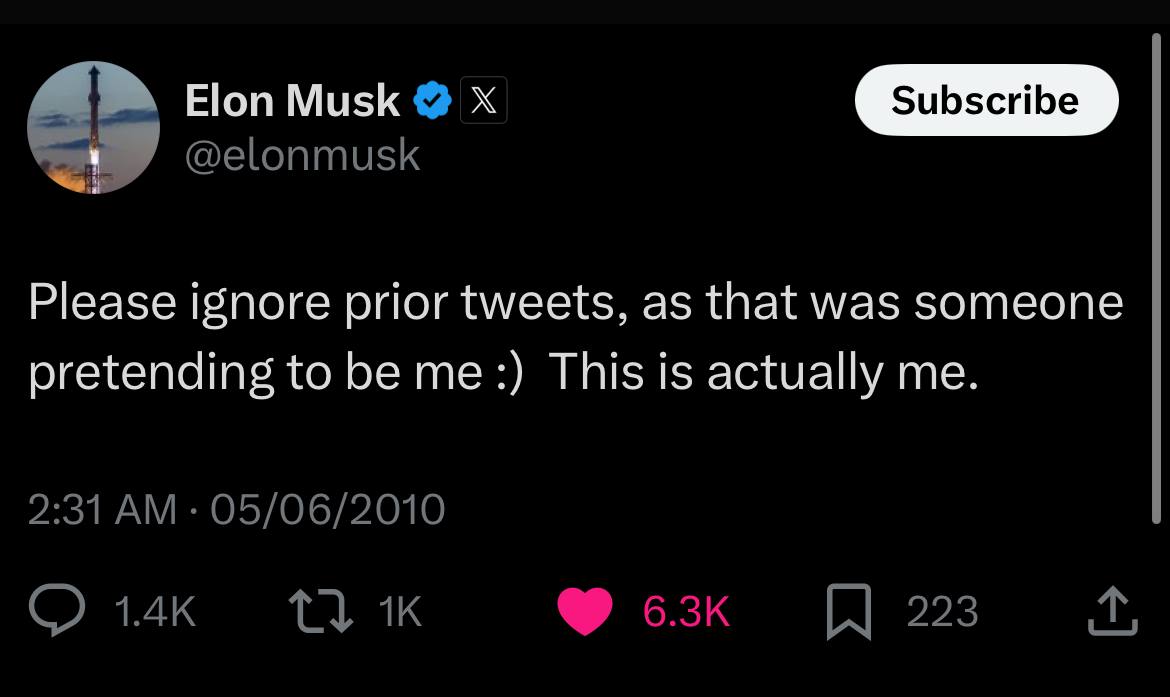Click the vertical scrollbar on the right edge
Viewport: 1170px width, 697px height.
1156,278
